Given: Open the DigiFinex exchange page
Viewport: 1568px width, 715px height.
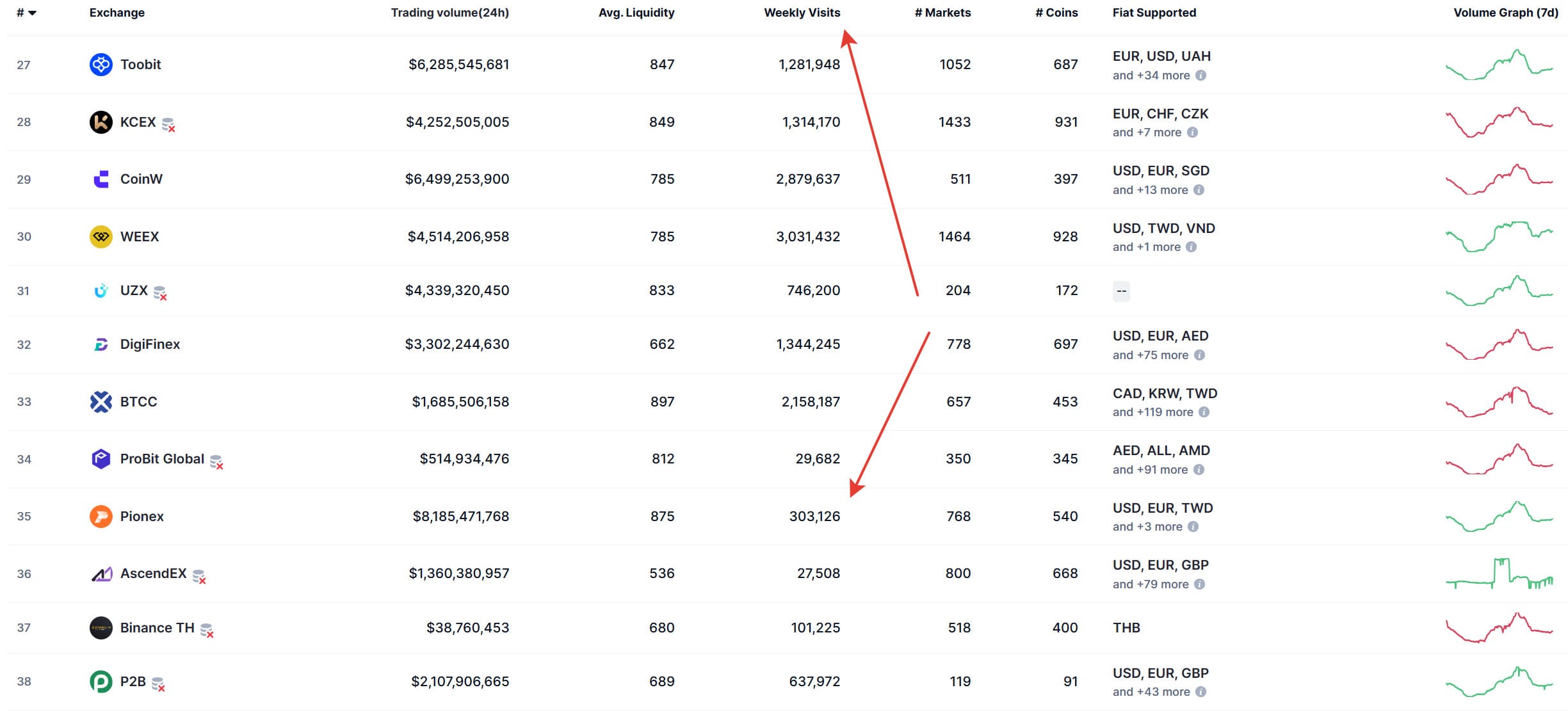Looking at the screenshot, I should (152, 344).
